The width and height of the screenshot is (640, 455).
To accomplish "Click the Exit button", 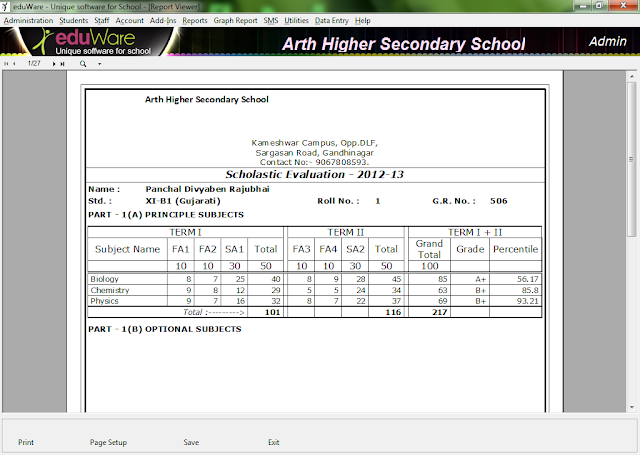I will tap(273, 442).
